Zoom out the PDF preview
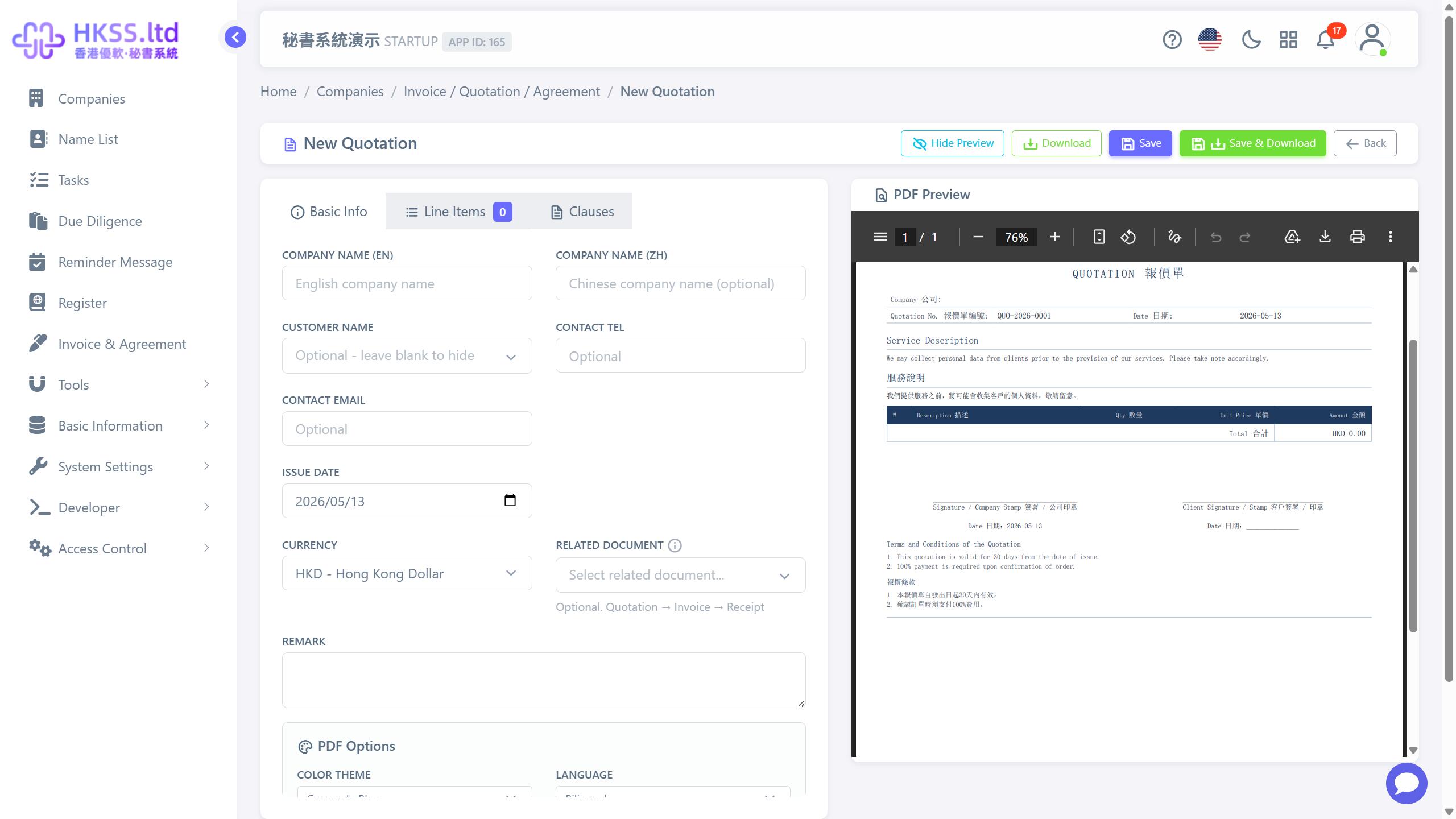 (x=978, y=237)
